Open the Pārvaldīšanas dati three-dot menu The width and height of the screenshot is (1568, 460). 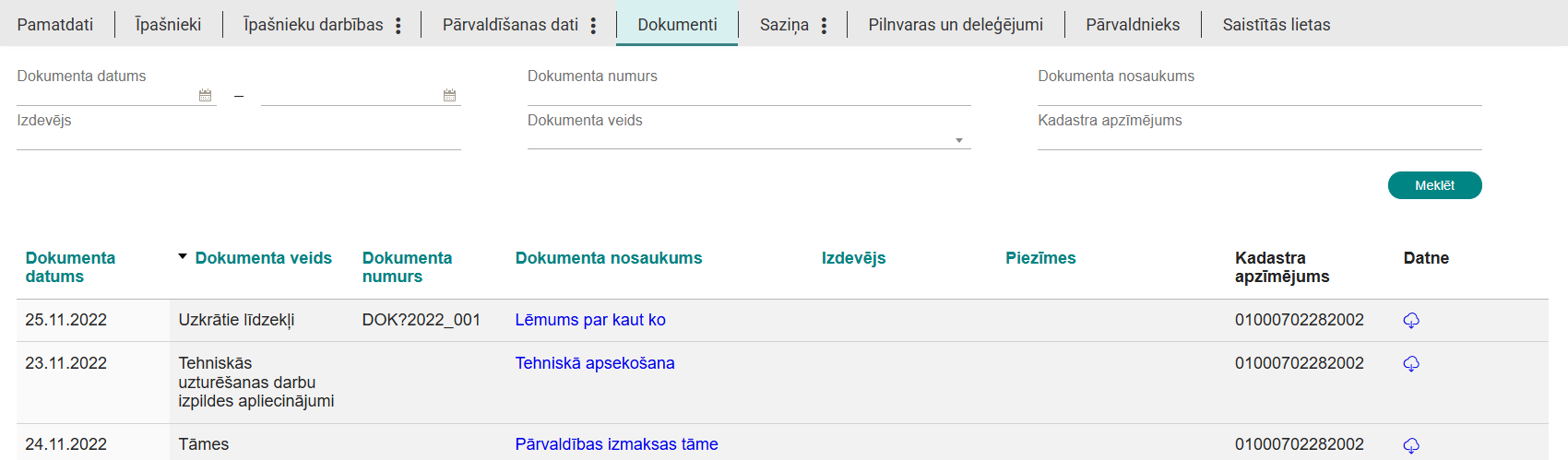click(x=593, y=26)
